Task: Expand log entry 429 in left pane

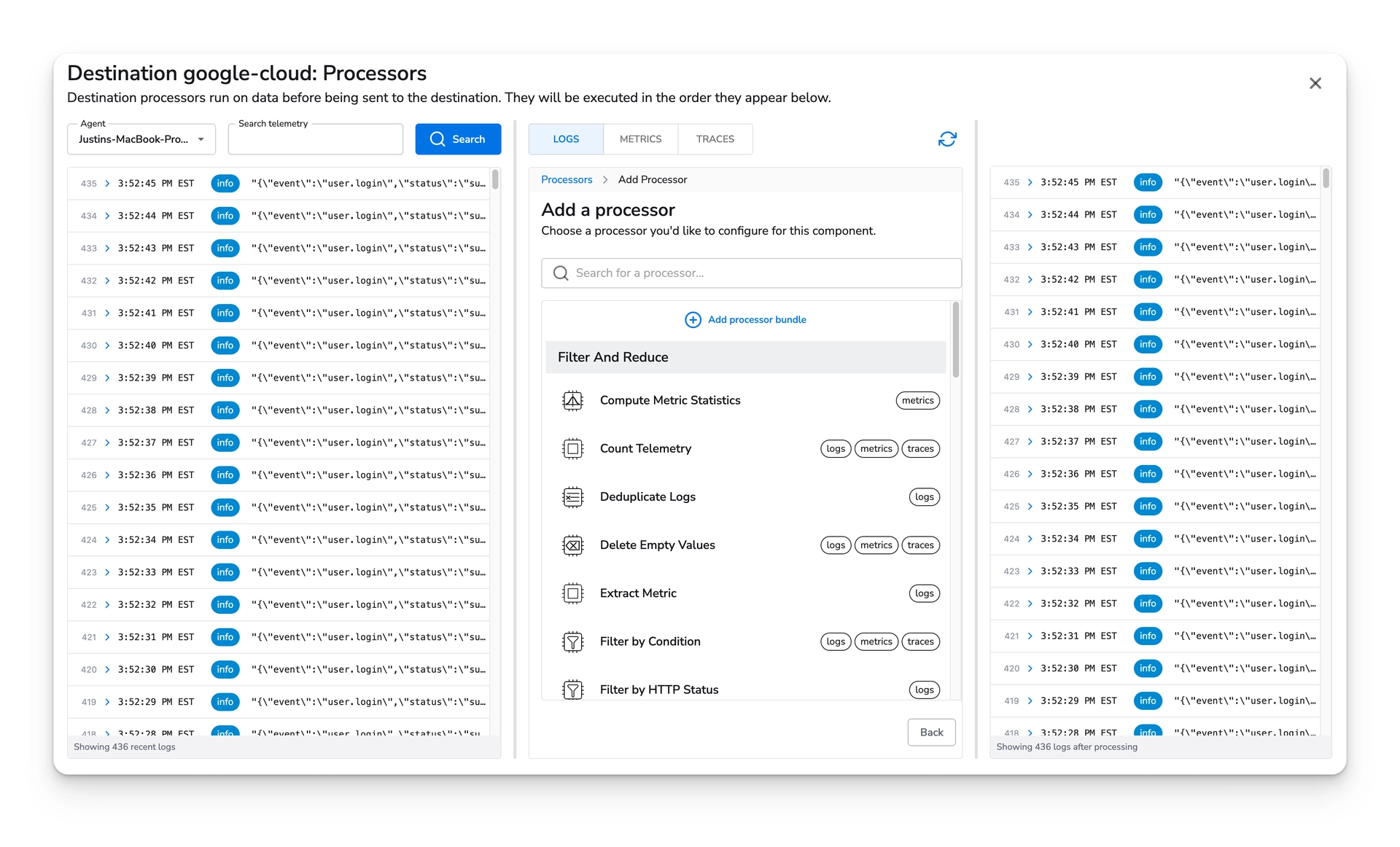Action: click(x=107, y=378)
